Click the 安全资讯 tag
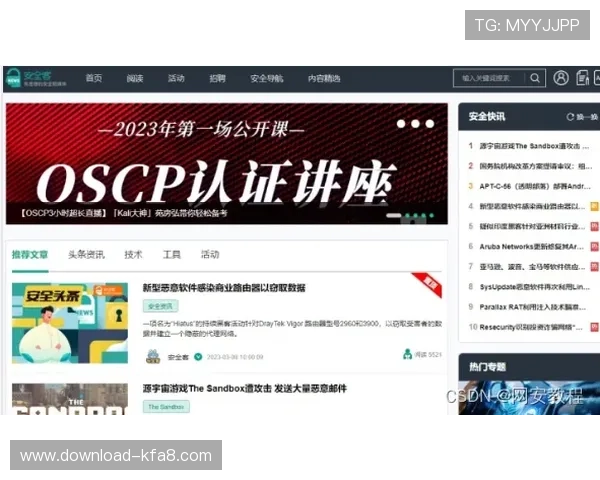This screenshot has width=600, height=480. pos(160,306)
